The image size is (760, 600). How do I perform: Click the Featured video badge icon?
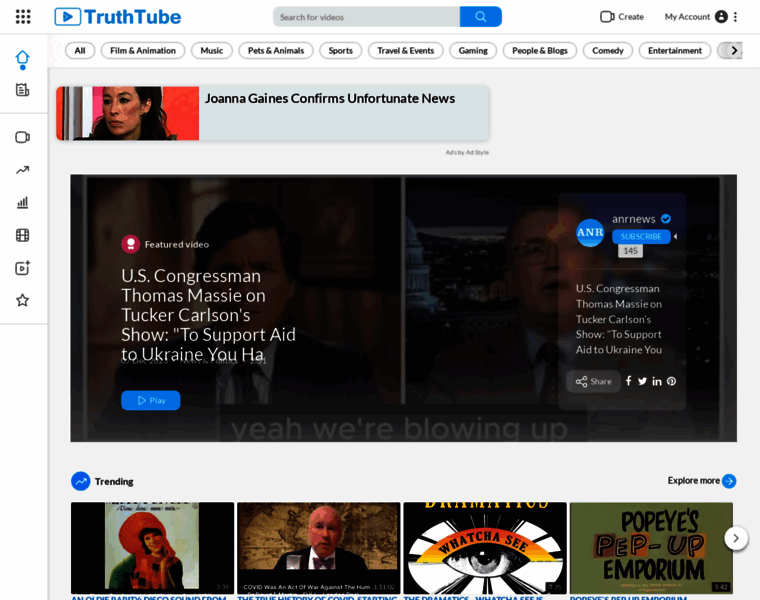coord(130,244)
